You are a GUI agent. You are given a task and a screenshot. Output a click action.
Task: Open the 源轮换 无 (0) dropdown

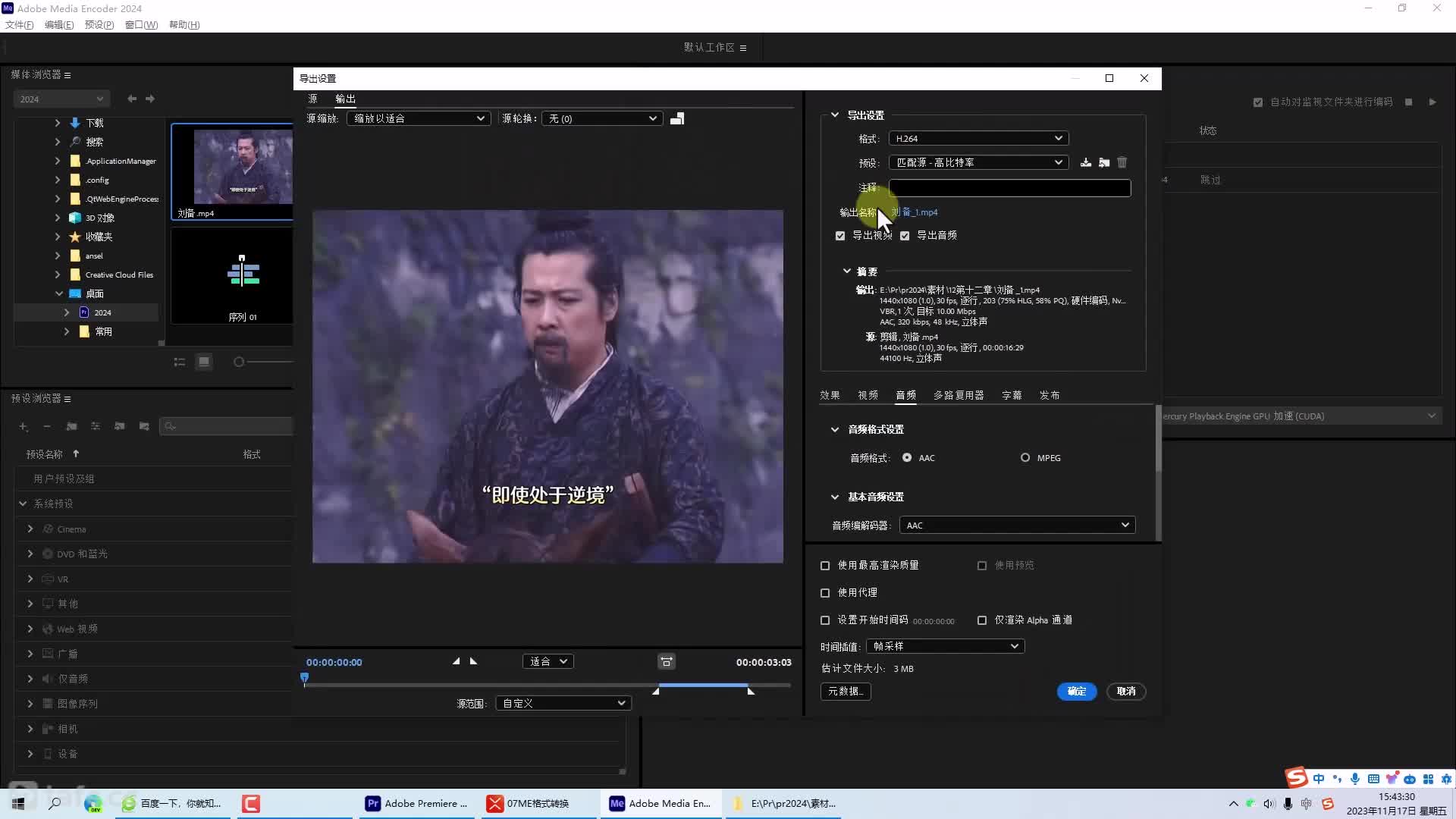coord(602,118)
